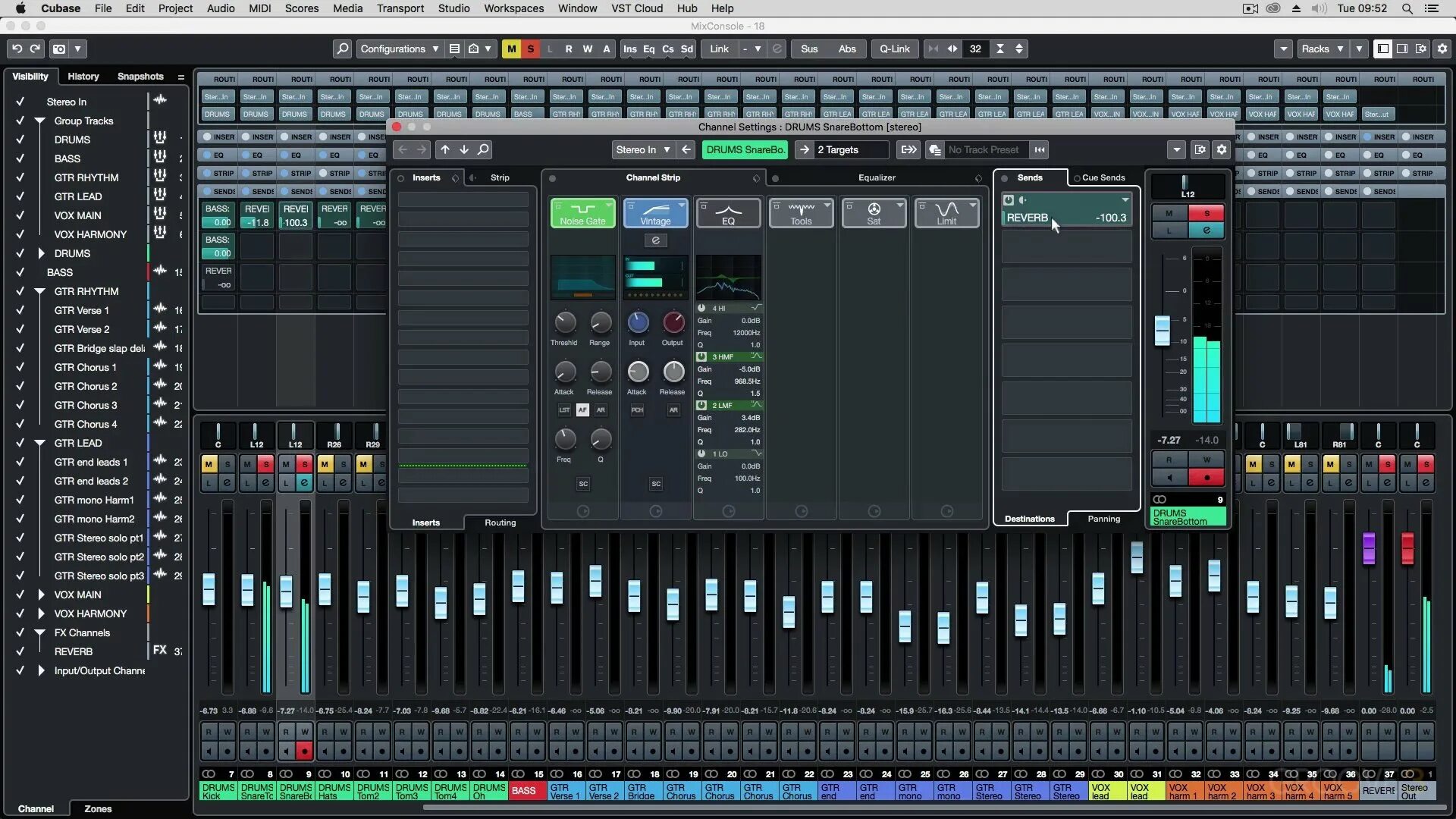Toggle visibility checkmark for BASS channel
Screen dimensions: 1456x819
click(20, 272)
